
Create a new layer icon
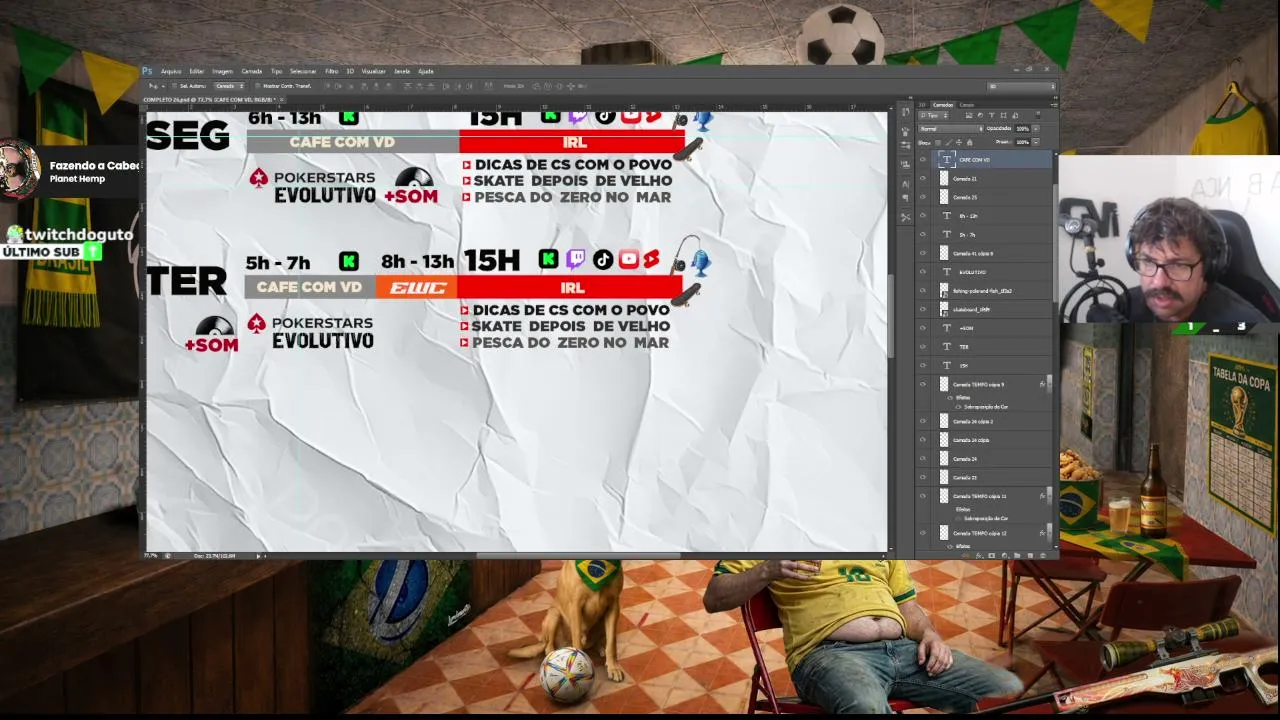click(1028, 555)
